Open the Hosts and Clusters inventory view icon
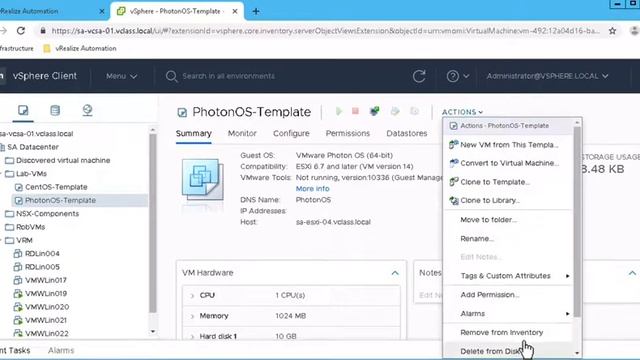 coord(23,110)
